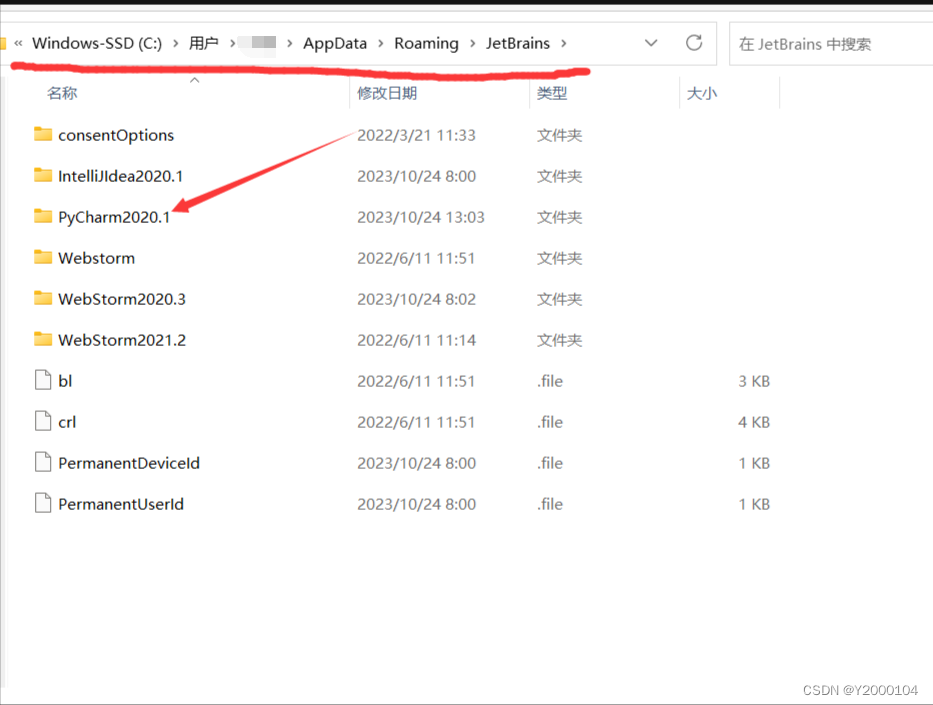Click the blurred username breadcrumb segment
The image size is (933, 705).
coord(258,43)
